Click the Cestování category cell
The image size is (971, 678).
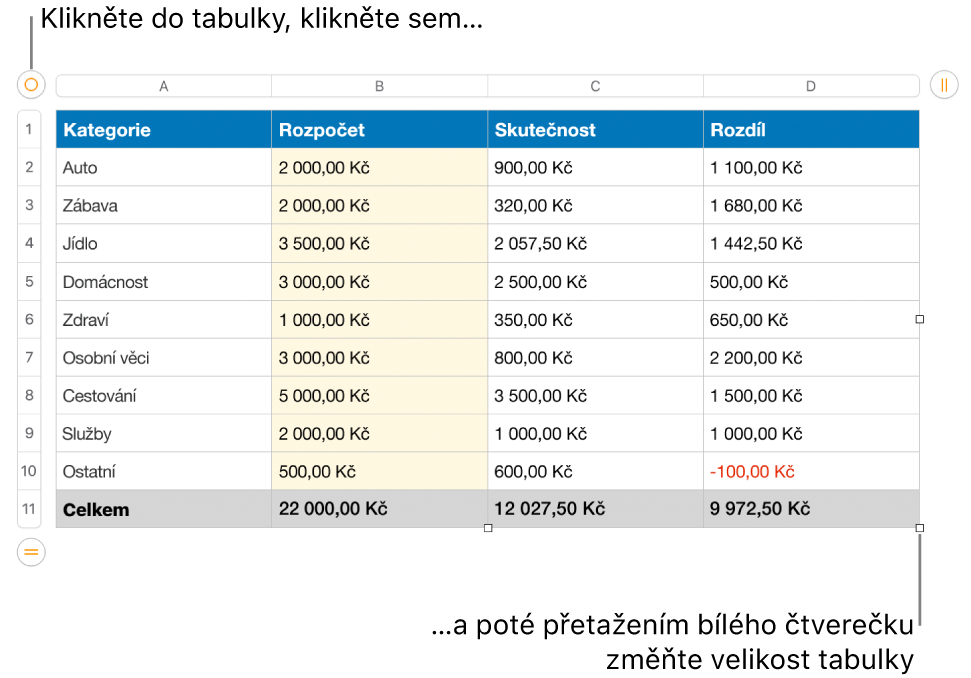(x=163, y=396)
